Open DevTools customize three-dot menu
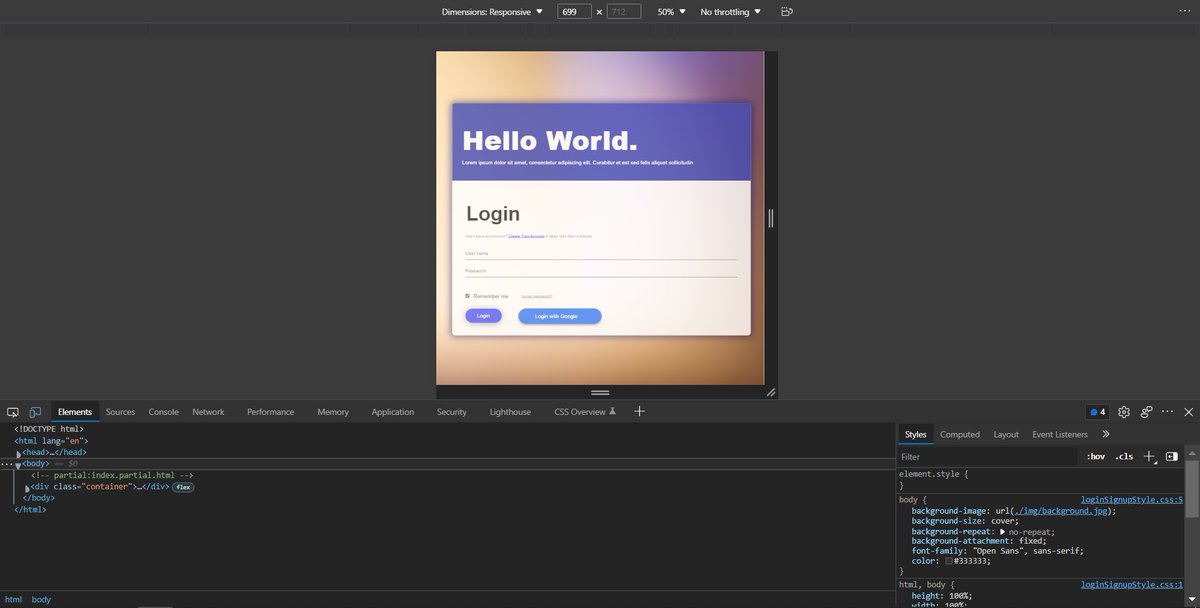 [x=1167, y=412]
